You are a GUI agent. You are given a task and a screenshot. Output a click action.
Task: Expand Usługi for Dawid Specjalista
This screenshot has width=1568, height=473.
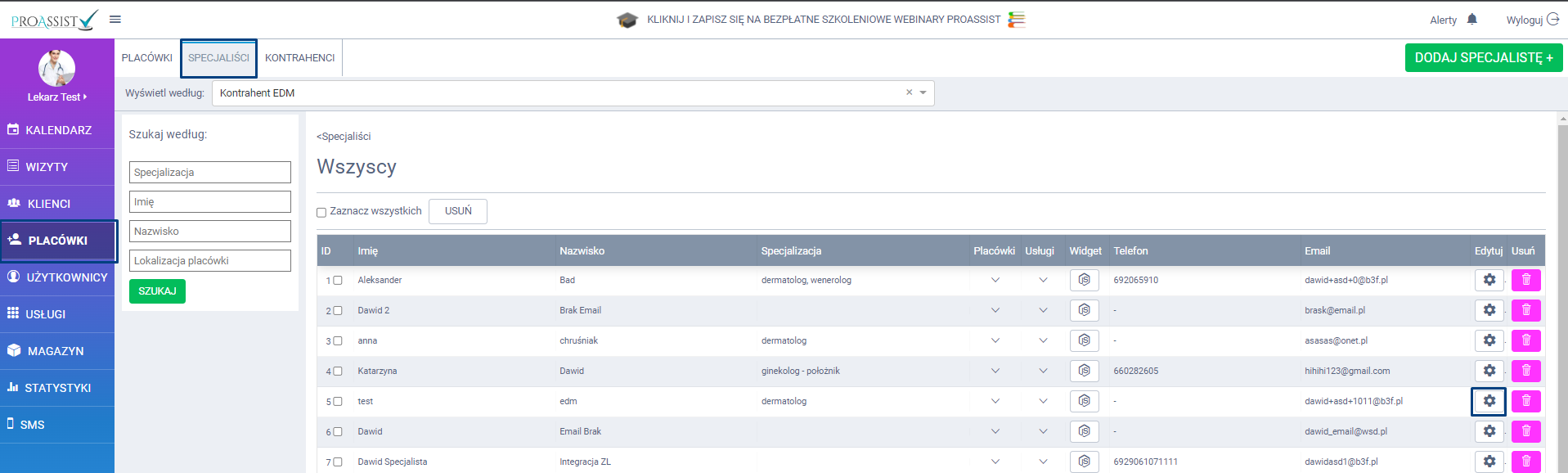pyautogui.click(x=1043, y=462)
